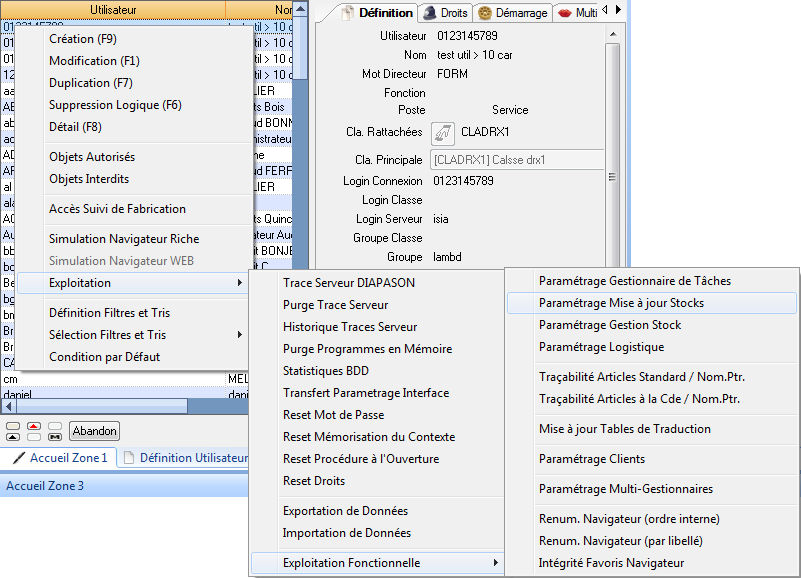Select Reset Mot de Passe
Image resolution: width=801 pixels, height=578 pixels.
(333, 415)
